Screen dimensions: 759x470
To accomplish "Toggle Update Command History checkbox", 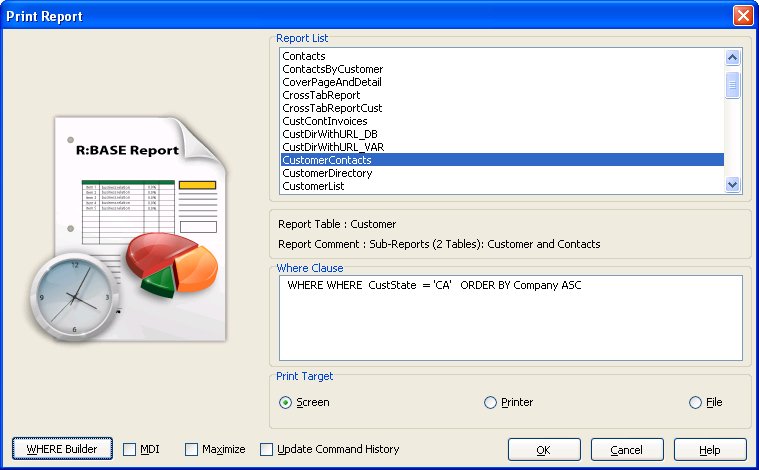I will tap(267, 450).
